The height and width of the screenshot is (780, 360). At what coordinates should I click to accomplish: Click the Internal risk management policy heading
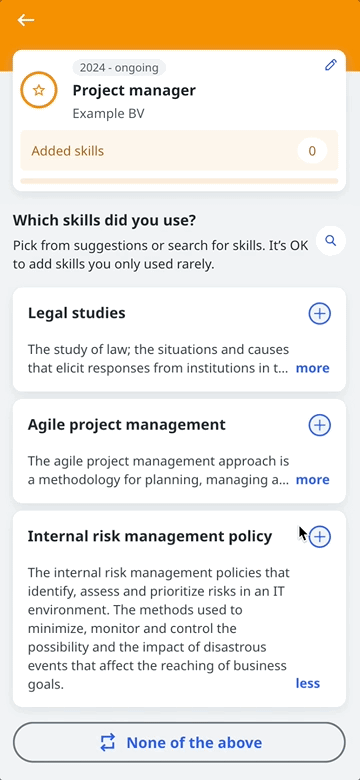point(150,536)
